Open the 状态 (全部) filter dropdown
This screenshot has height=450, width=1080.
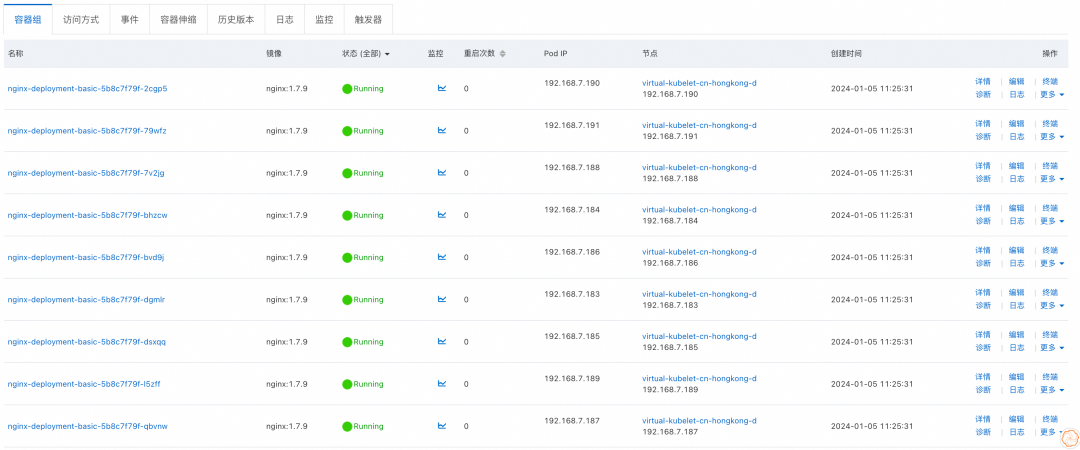[365, 54]
